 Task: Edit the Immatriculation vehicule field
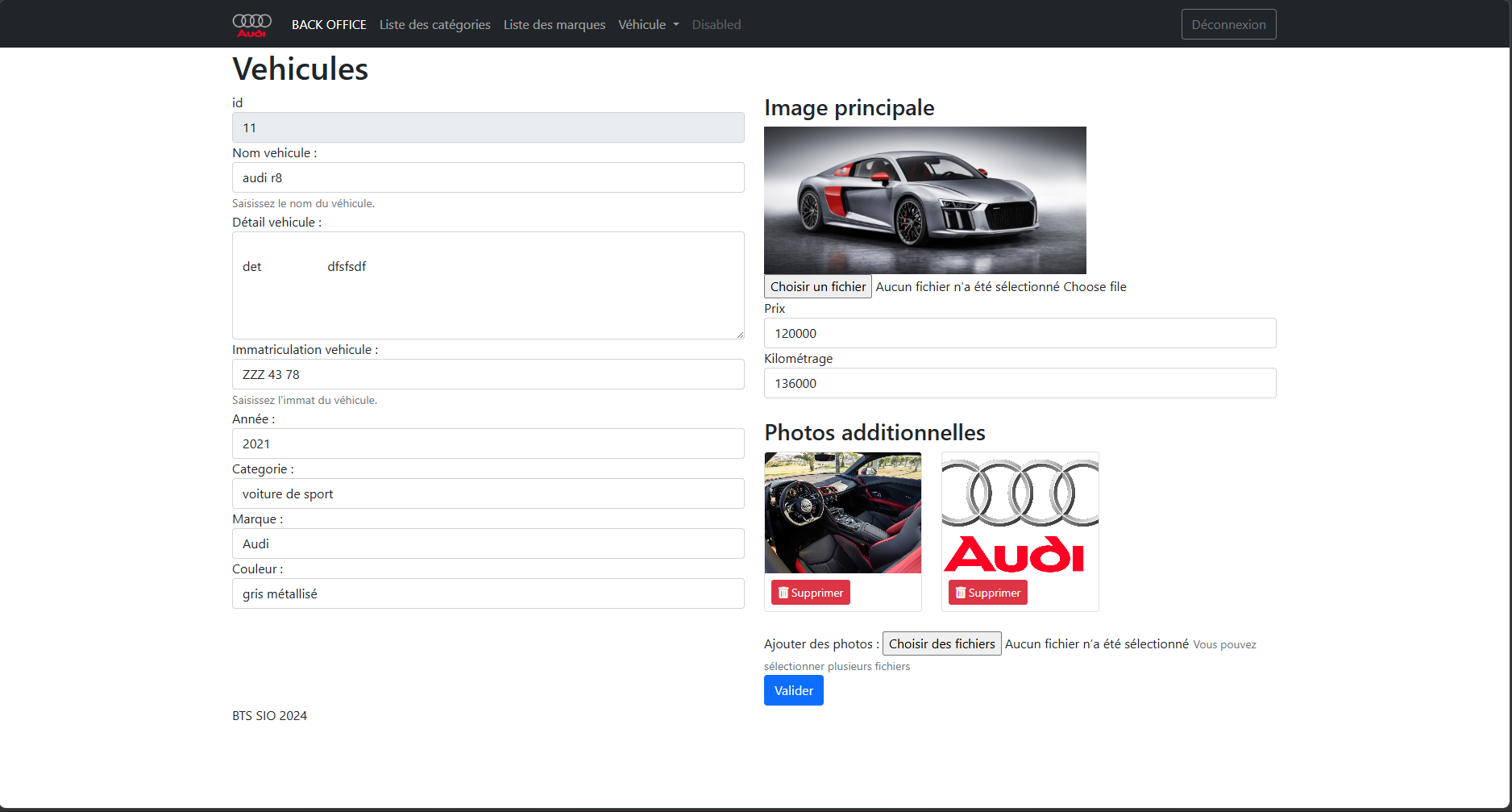(x=488, y=374)
